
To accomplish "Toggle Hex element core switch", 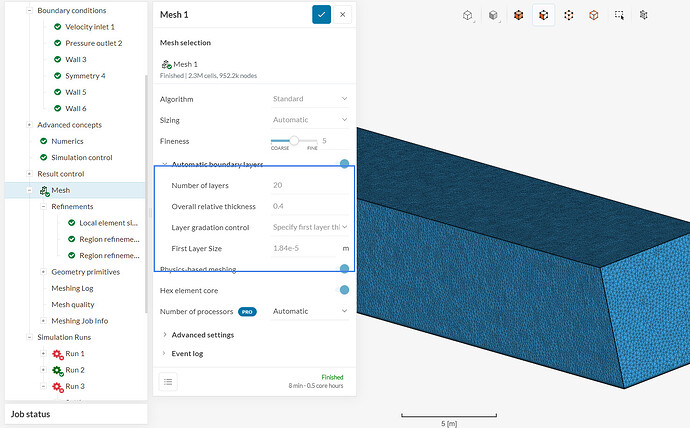I will coord(344,289).
